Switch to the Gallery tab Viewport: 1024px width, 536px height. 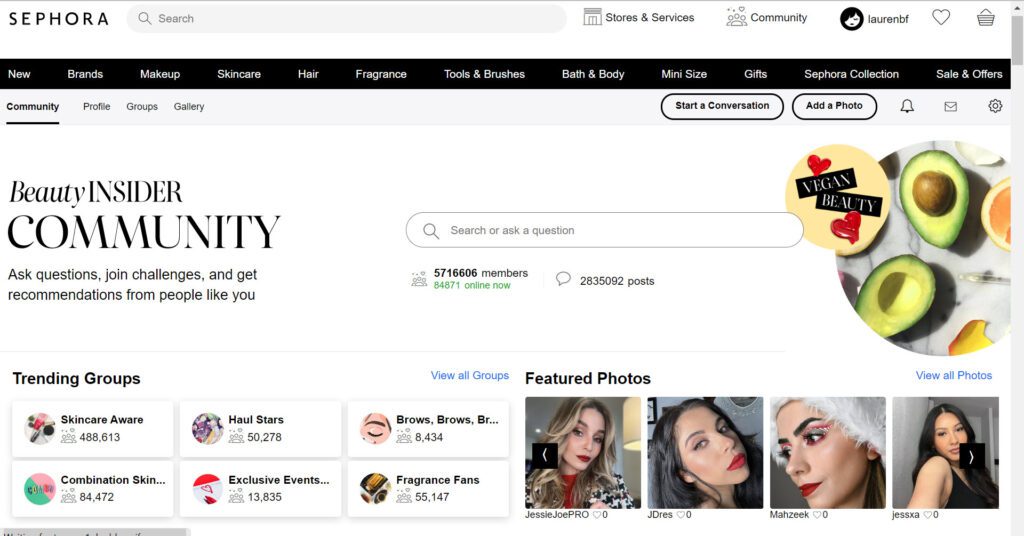(189, 106)
